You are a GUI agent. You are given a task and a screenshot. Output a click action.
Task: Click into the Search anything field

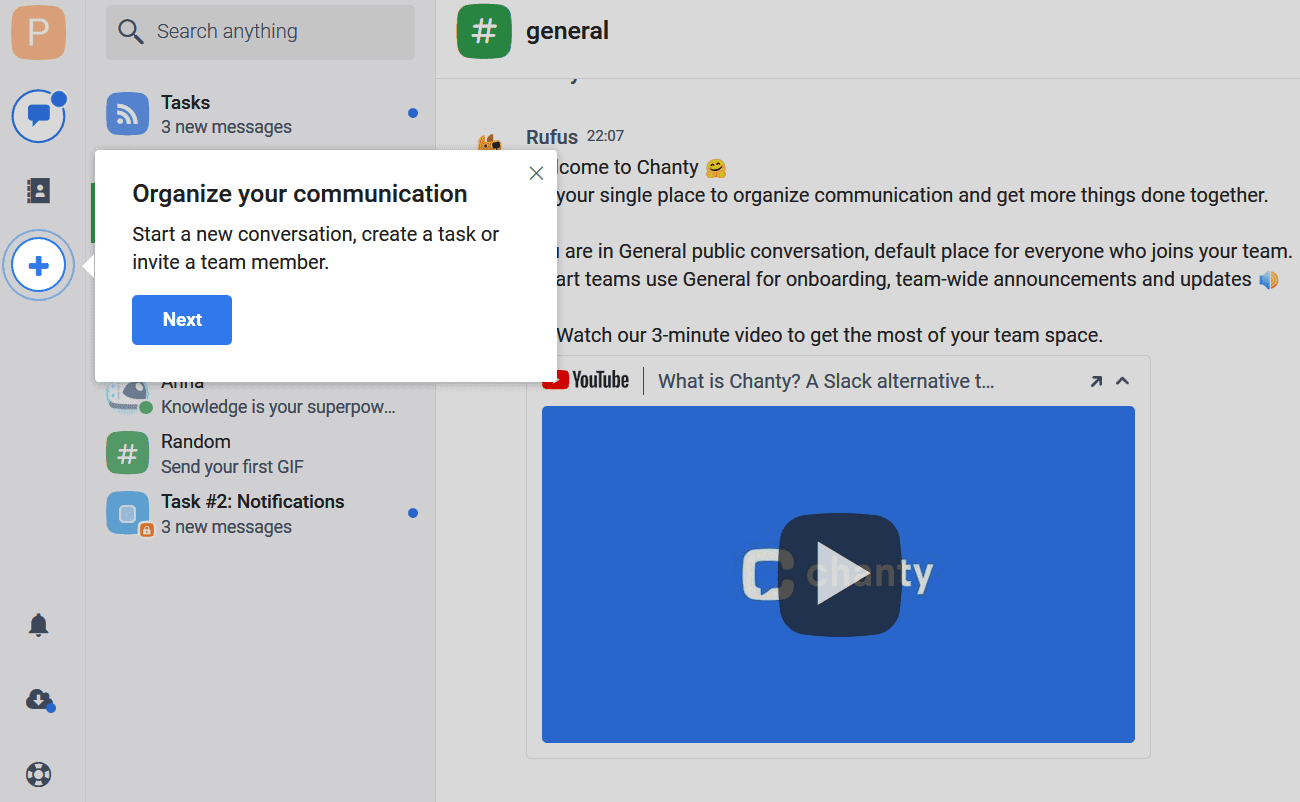260,32
